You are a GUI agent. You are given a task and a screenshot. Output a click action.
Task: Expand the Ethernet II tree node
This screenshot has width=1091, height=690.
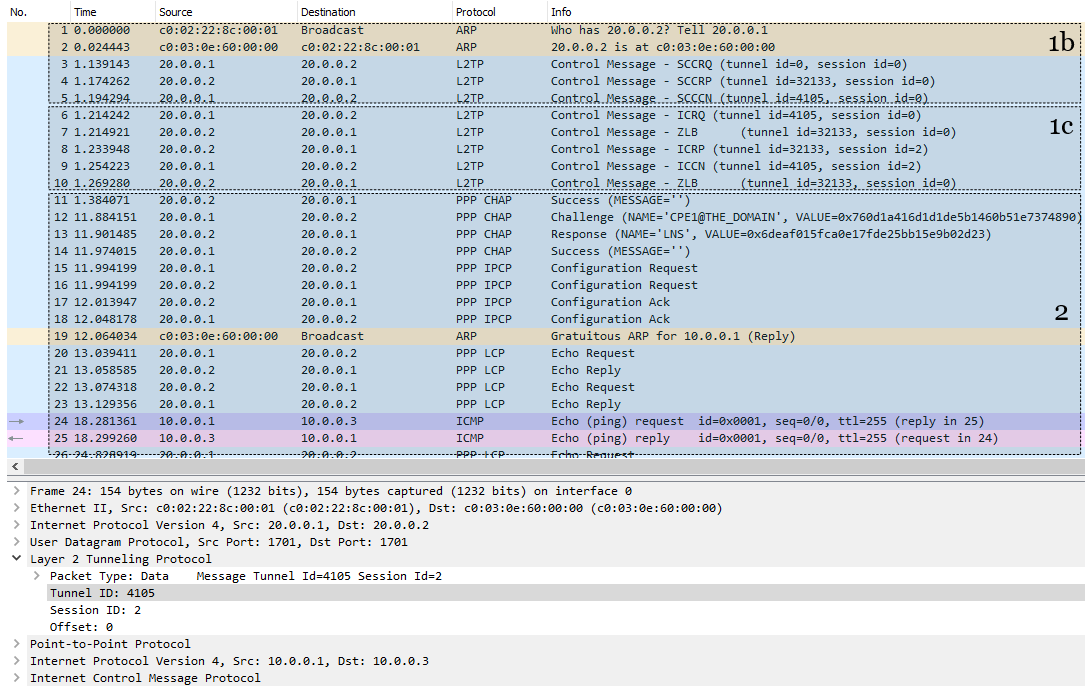point(16,508)
